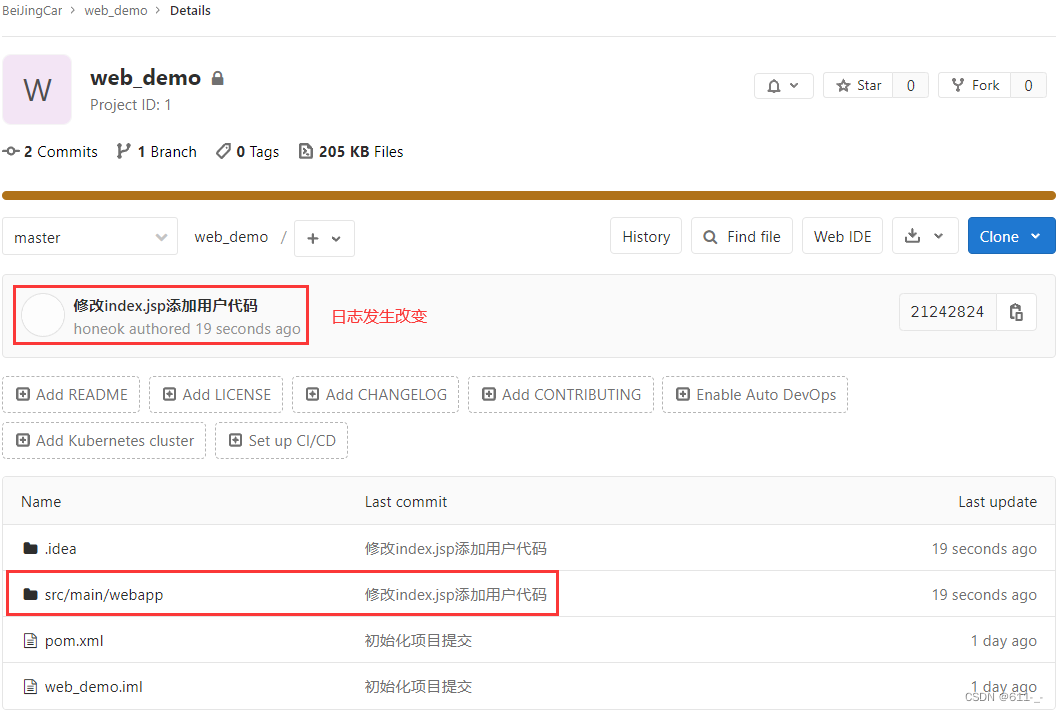Click the star count number
This screenshot has height=712, width=1058.
(x=910, y=86)
